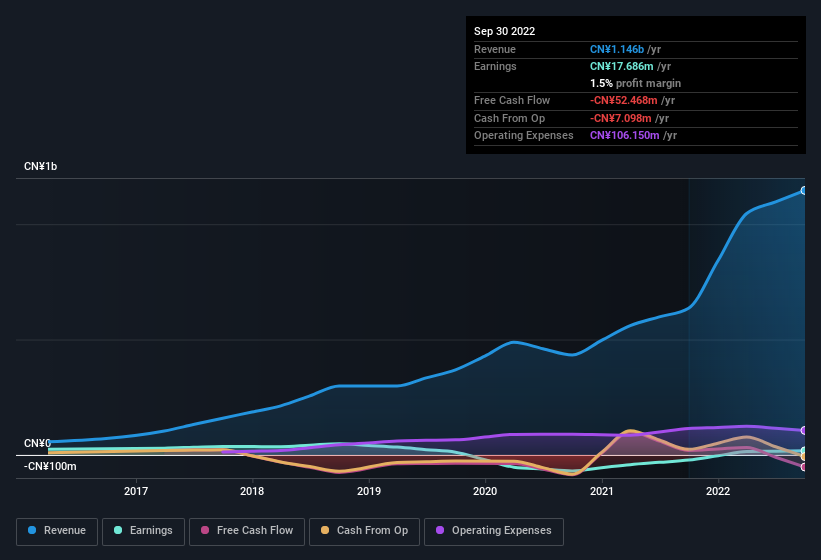Toggle the Cash From Op legend button
The width and height of the screenshot is (821, 560).
click(x=364, y=531)
